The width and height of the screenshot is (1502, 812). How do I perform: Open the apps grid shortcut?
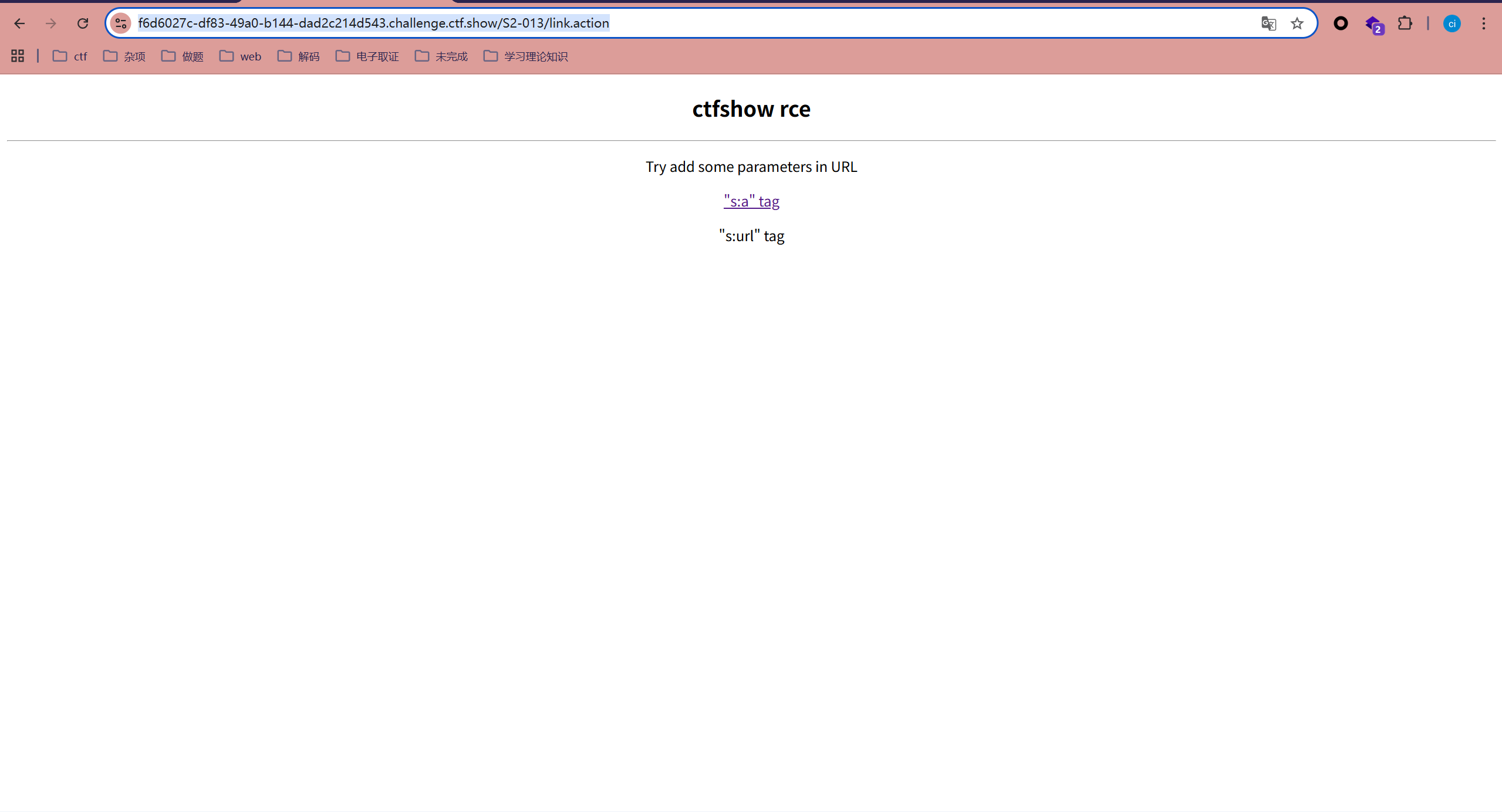[18, 56]
